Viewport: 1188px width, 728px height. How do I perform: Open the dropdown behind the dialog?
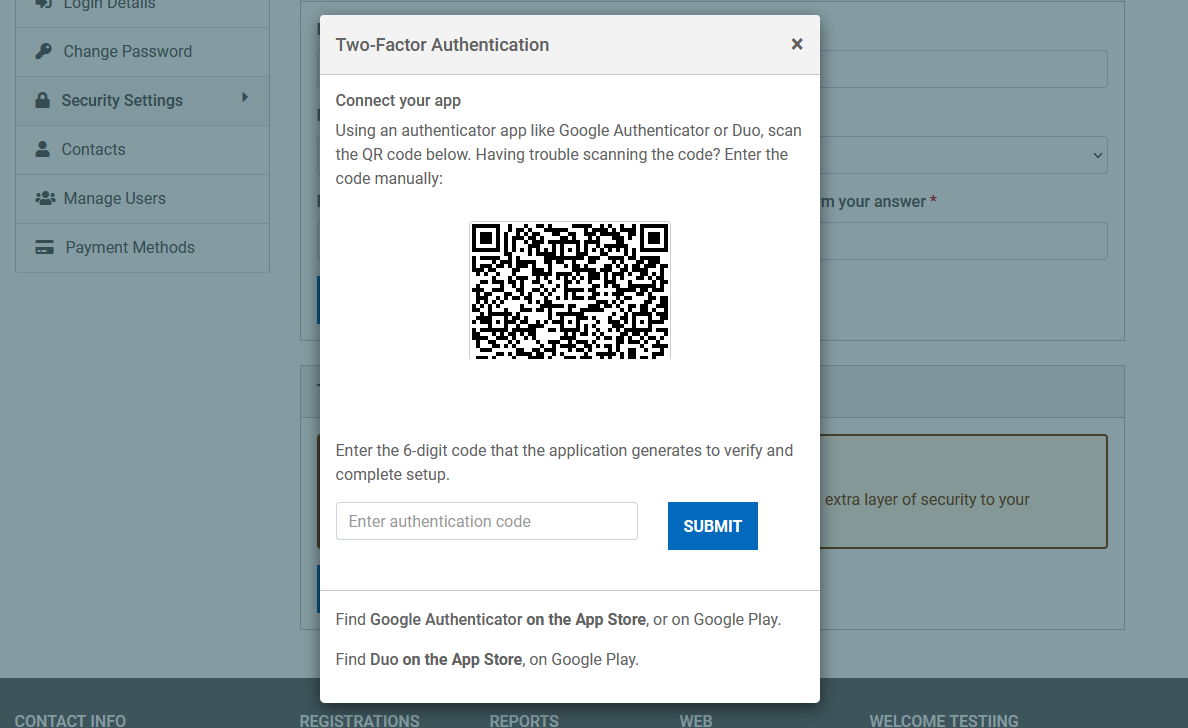click(964, 155)
